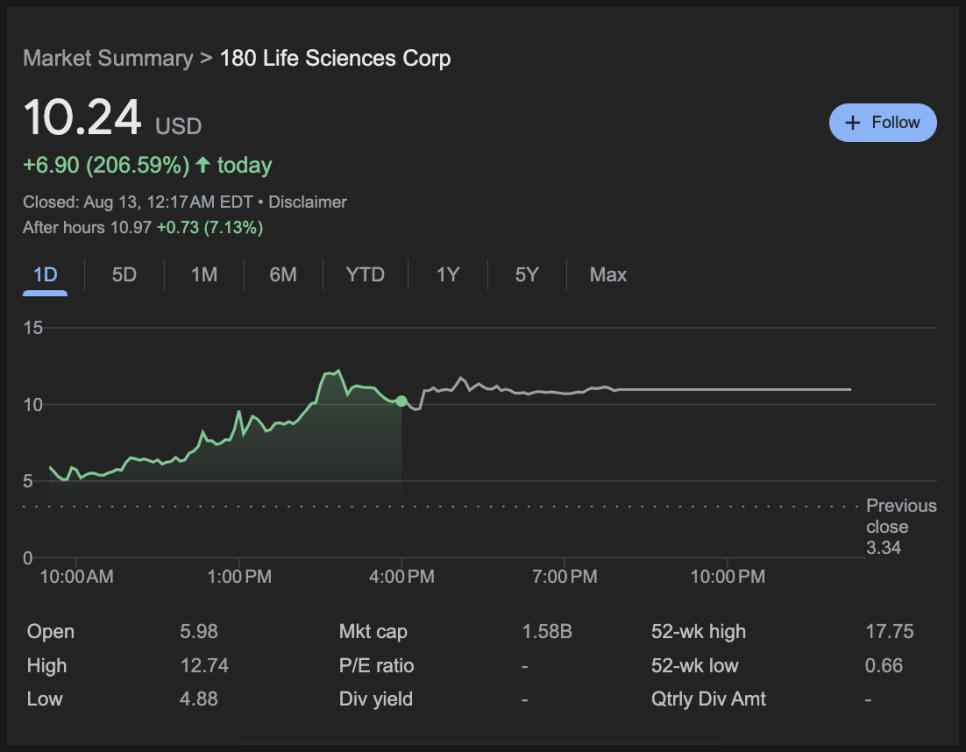The image size is (966, 752).
Task: Click the 10.24 current price
Action: point(83,117)
